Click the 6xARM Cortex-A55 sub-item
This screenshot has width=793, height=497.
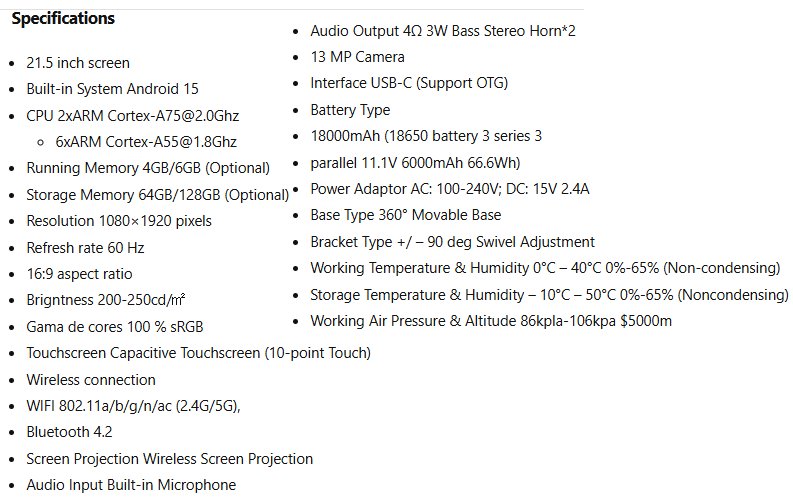146,142
